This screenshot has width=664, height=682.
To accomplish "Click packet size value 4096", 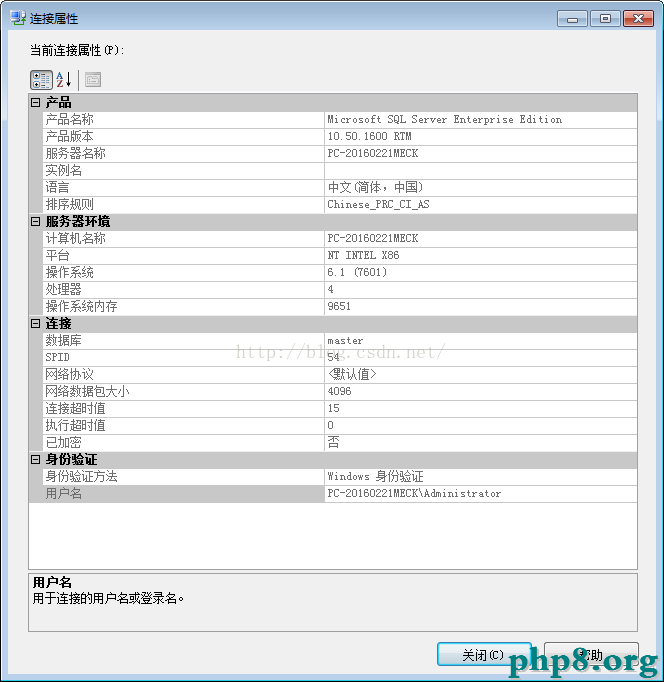I will [339, 391].
